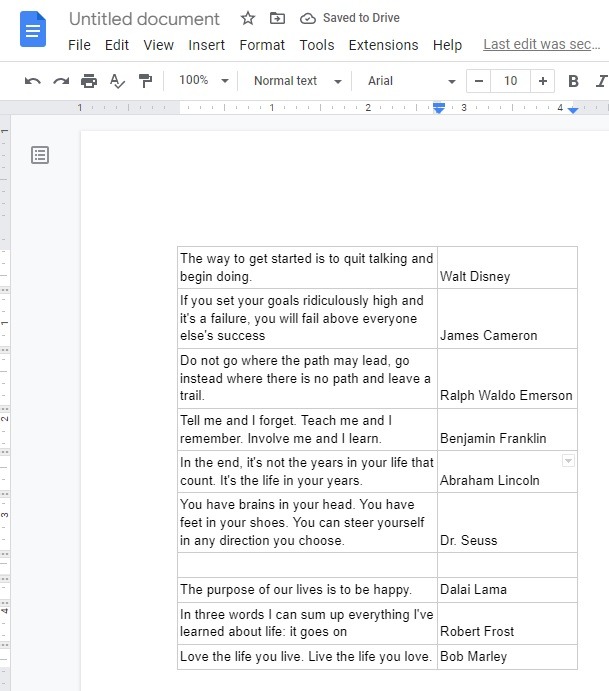609x691 pixels.
Task: Open the Format menu
Action: point(262,45)
